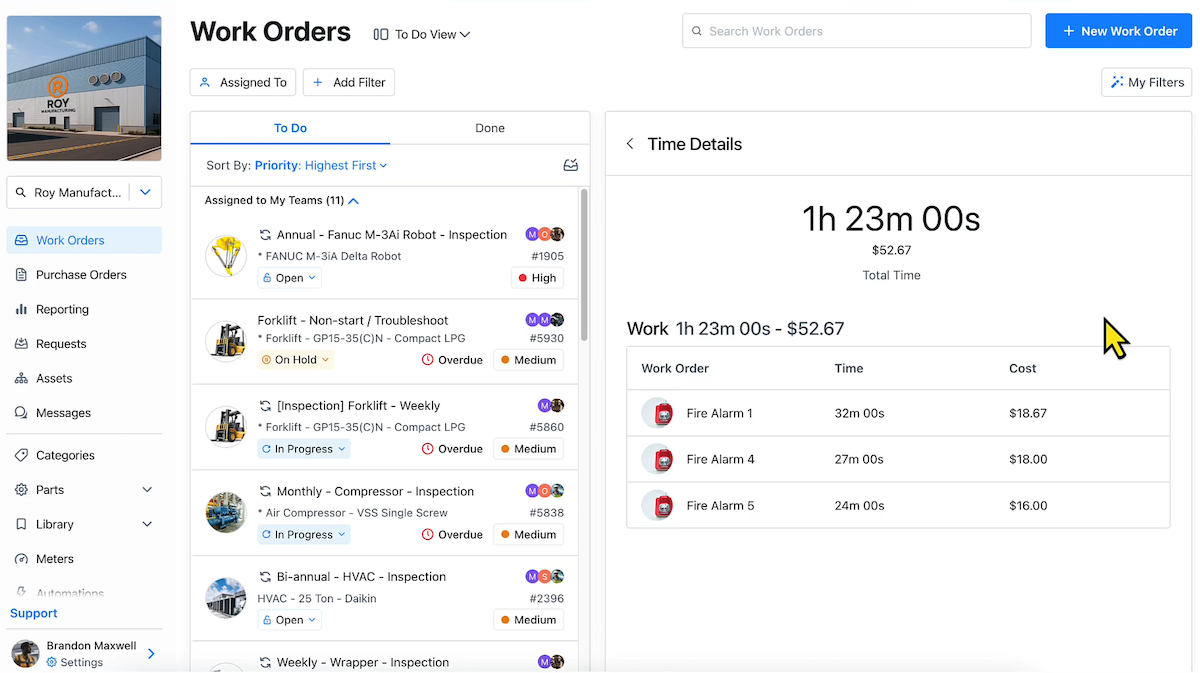Viewport: 1200px width, 673px height.
Task: Click the Time column header
Action: (x=849, y=368)
